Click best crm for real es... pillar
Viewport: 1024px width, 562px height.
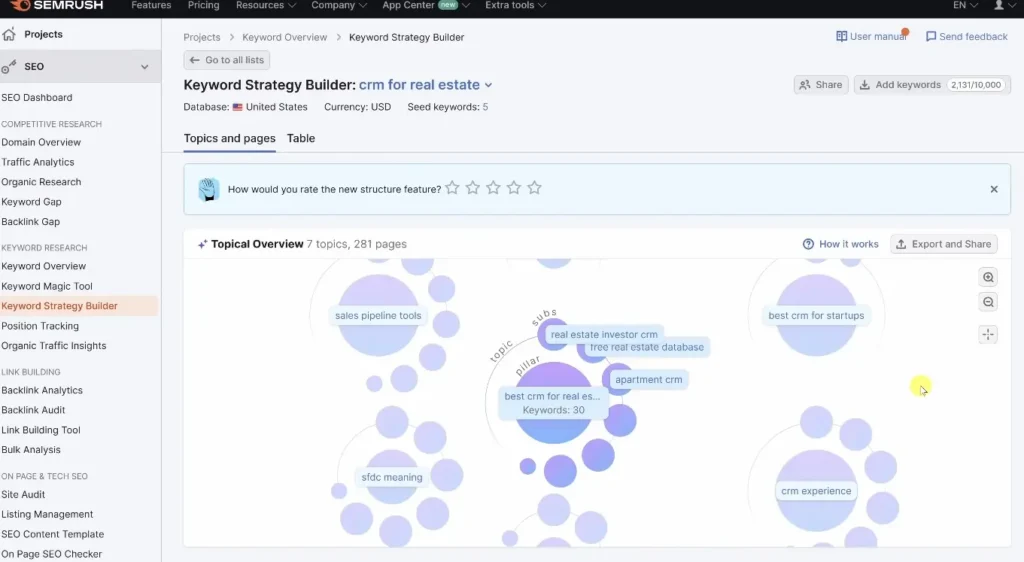(x=552, y=403)
